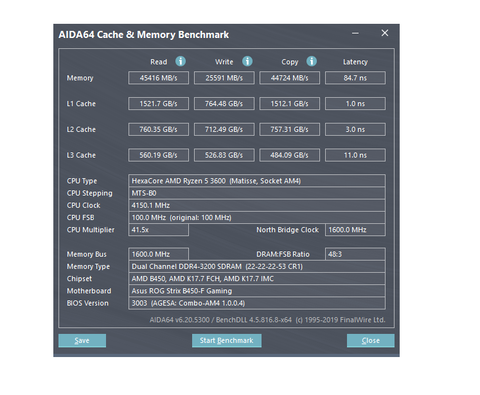Viewport: 480px width, 395px height.
Task: Click the Memory Bus value 1600.0 MHz
Action: pyautogui.click(x=158, y=254)
